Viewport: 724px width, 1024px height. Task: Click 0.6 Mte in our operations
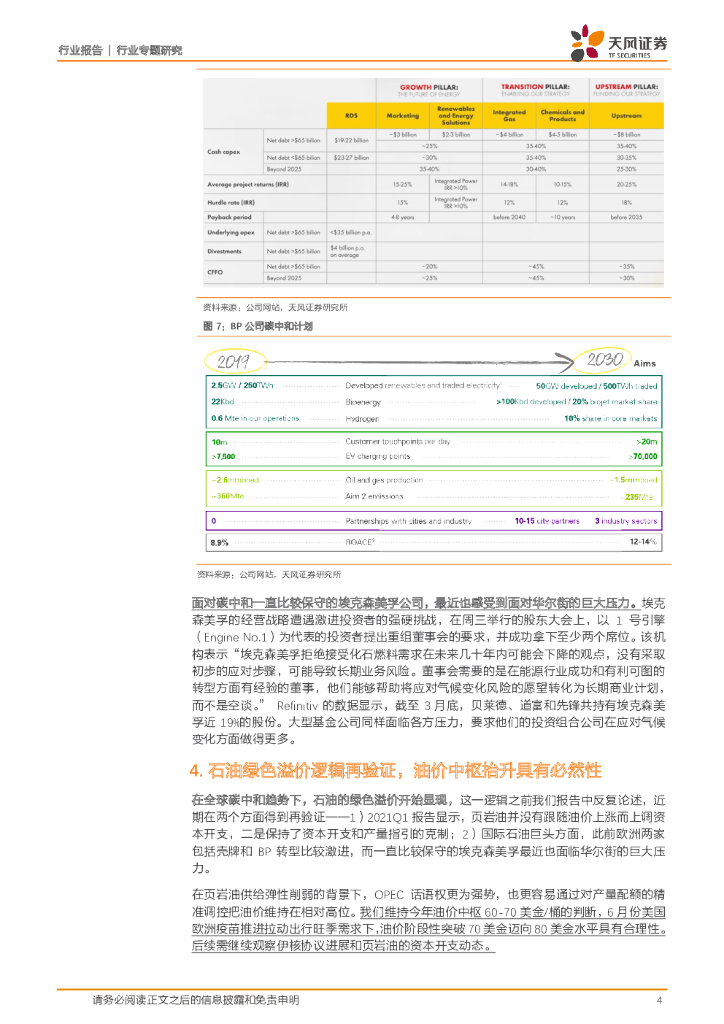click(x=255, y=418)
